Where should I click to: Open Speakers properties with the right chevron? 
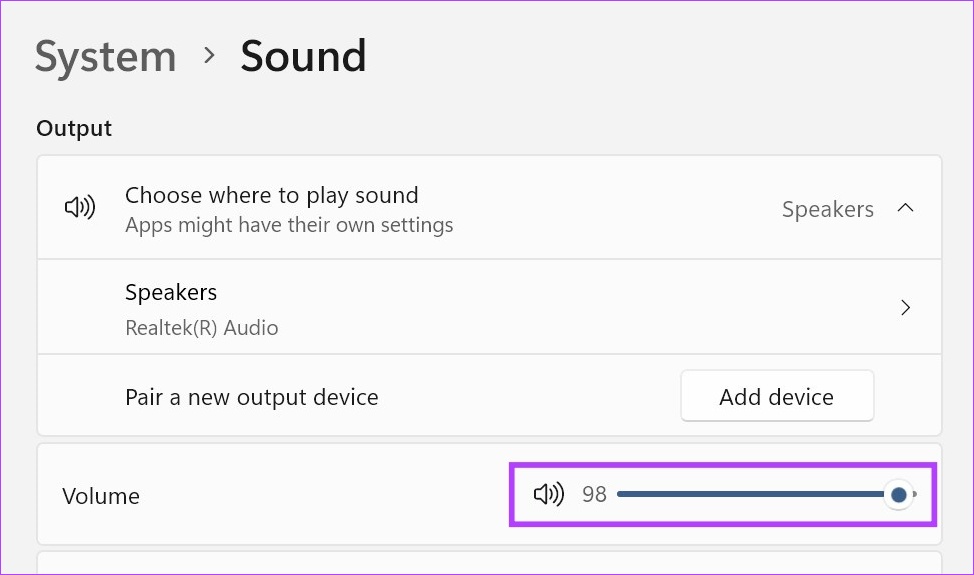tap(905, 308)
